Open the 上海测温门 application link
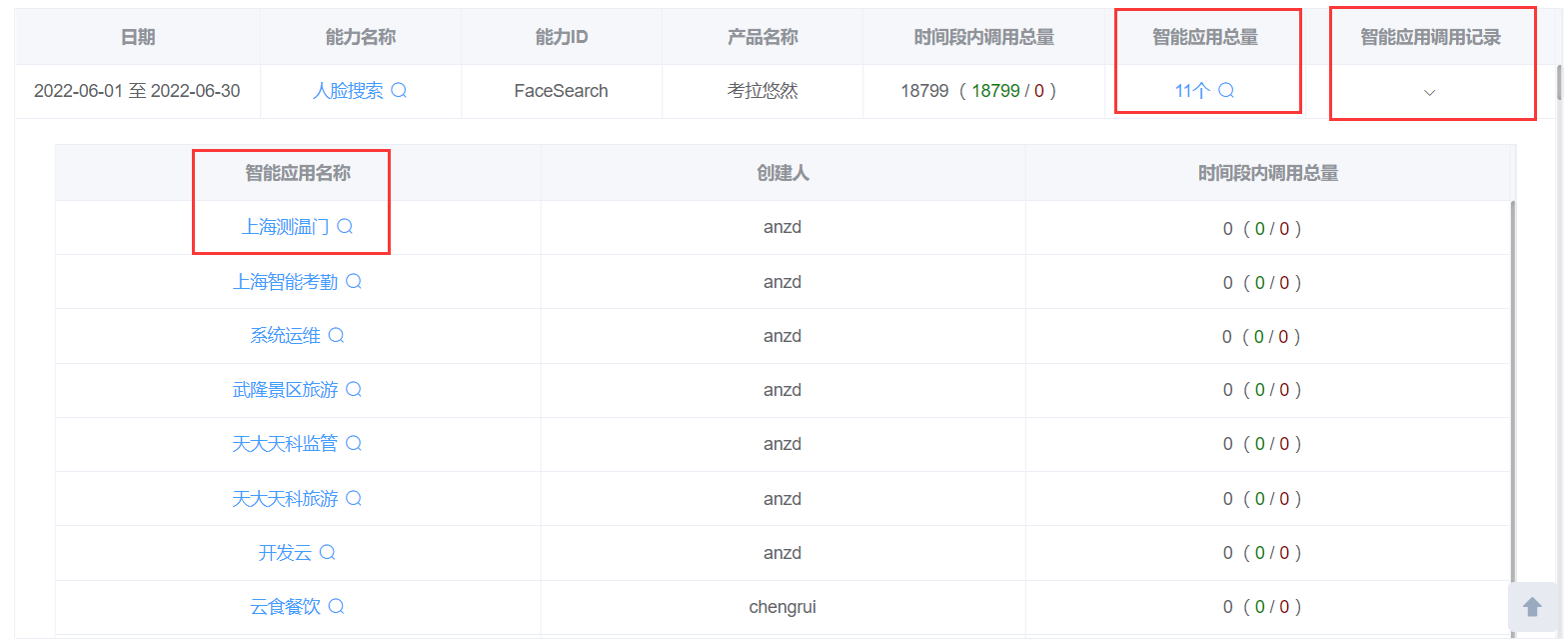 coord(285,227)
